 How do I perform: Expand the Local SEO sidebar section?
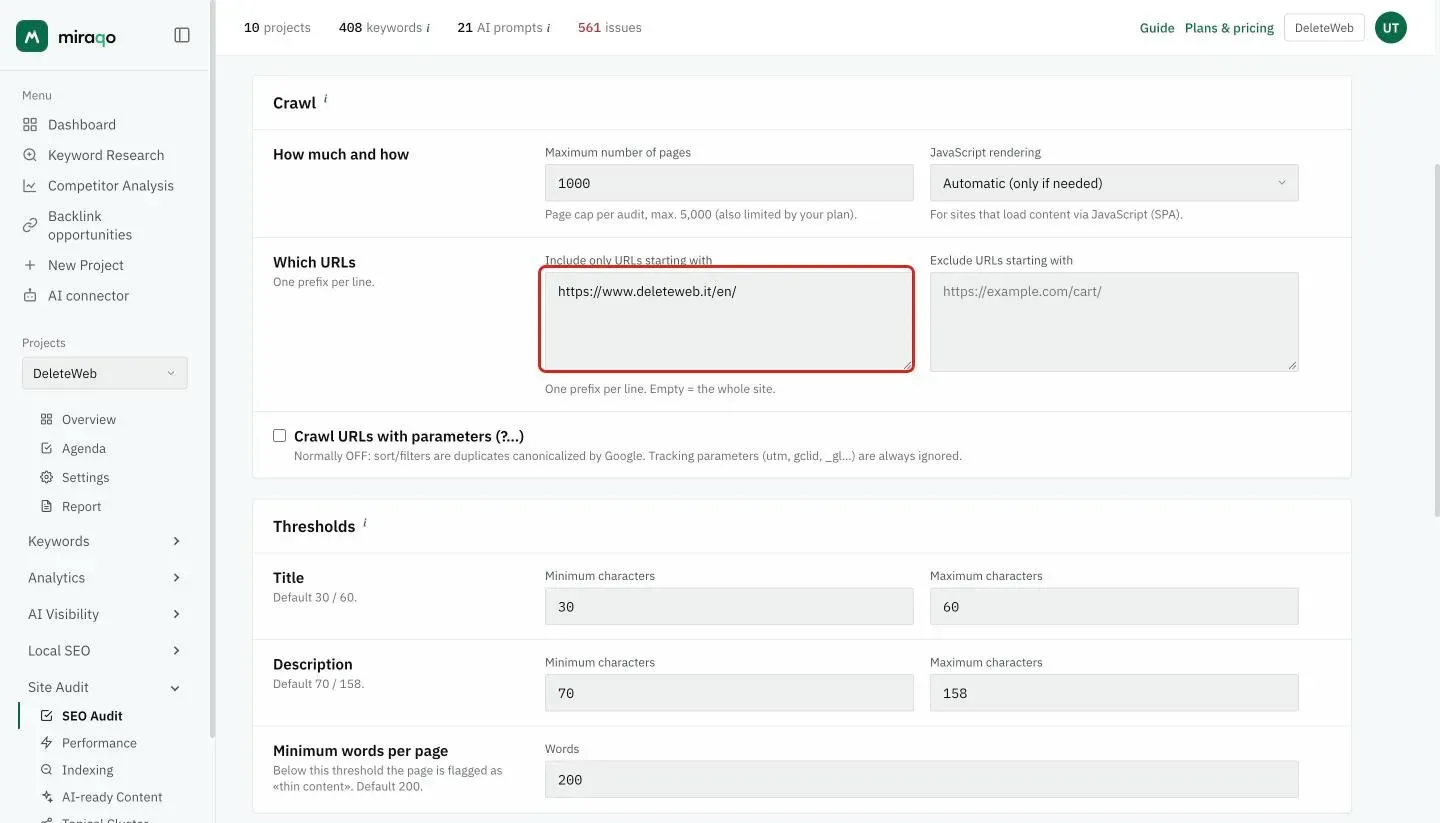tap(104, 651)
